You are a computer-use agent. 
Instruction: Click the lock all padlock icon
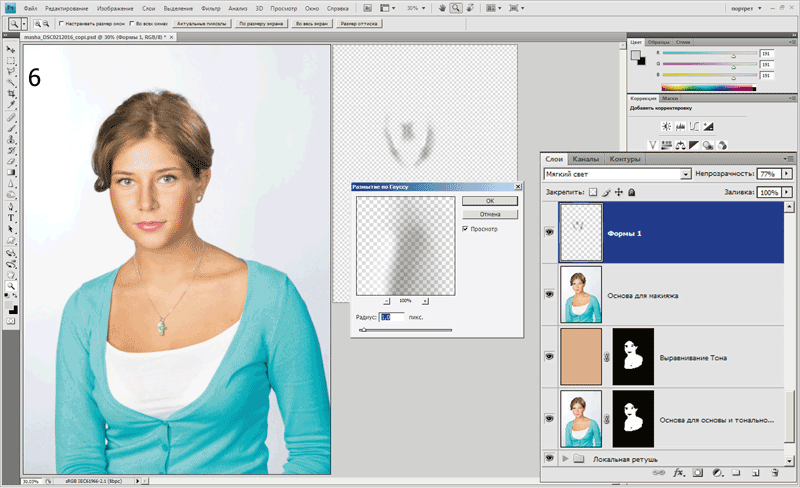point(632,192)
